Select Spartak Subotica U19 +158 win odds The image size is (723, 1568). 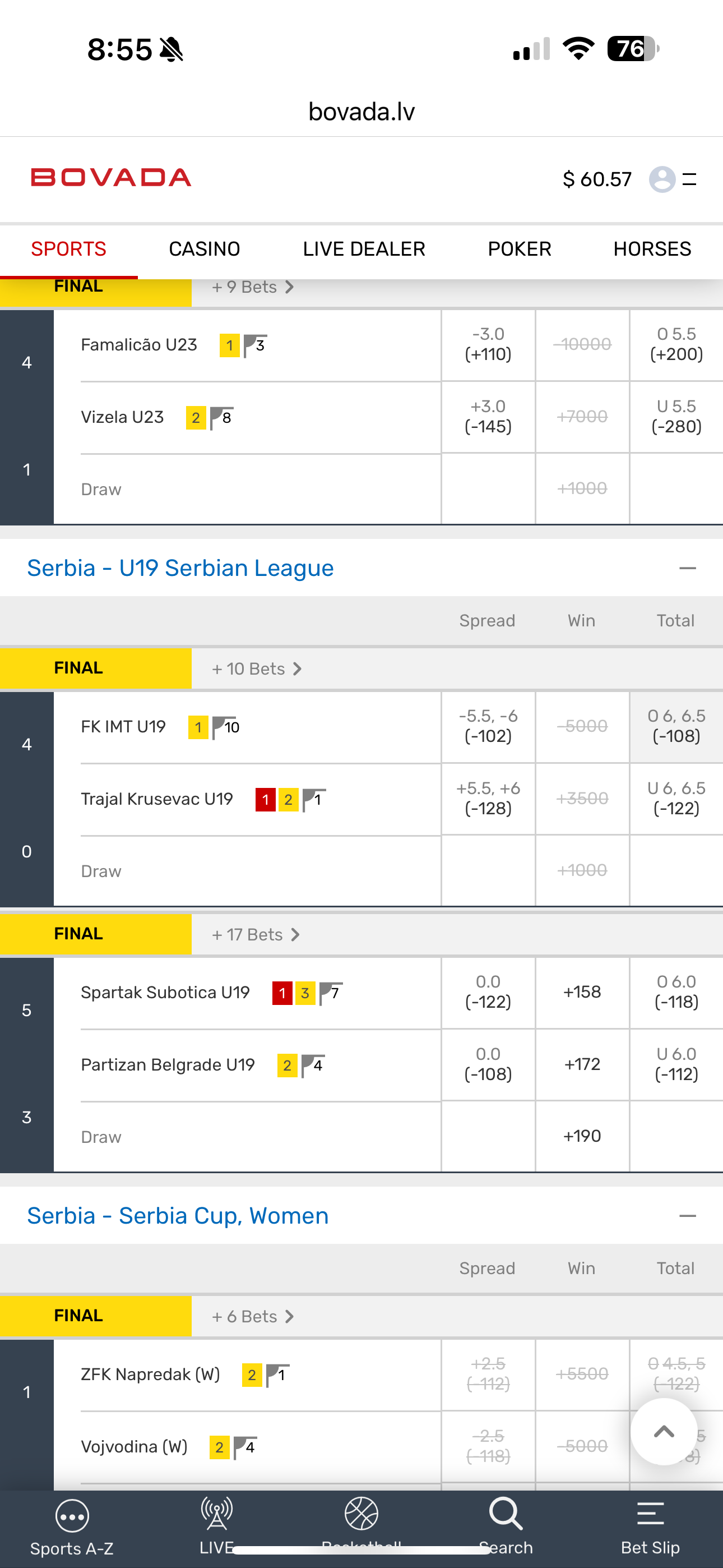pyautogui.click(x=582, y=992)
